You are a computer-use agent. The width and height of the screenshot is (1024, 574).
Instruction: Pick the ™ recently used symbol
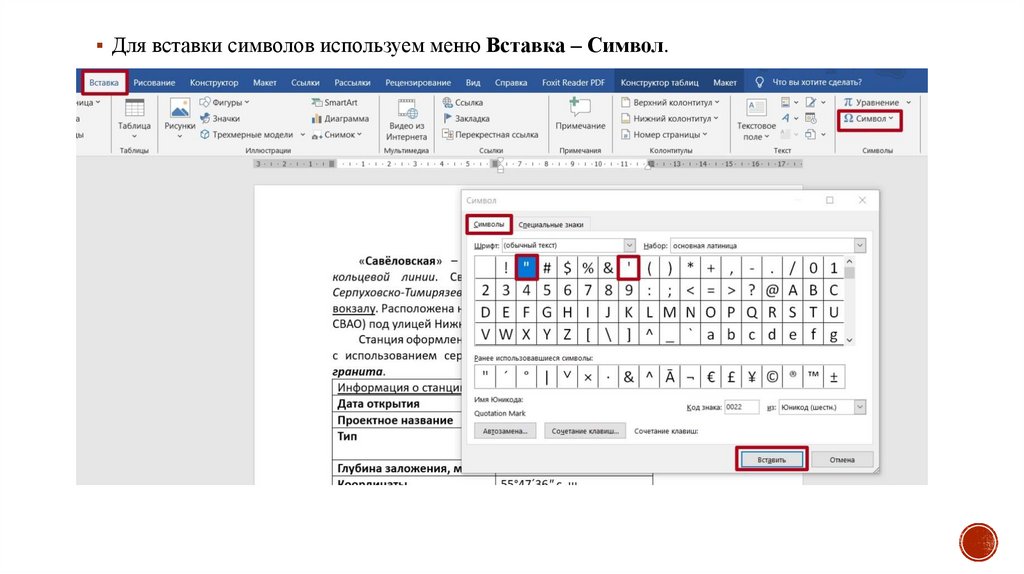click(x=813, y=377)
